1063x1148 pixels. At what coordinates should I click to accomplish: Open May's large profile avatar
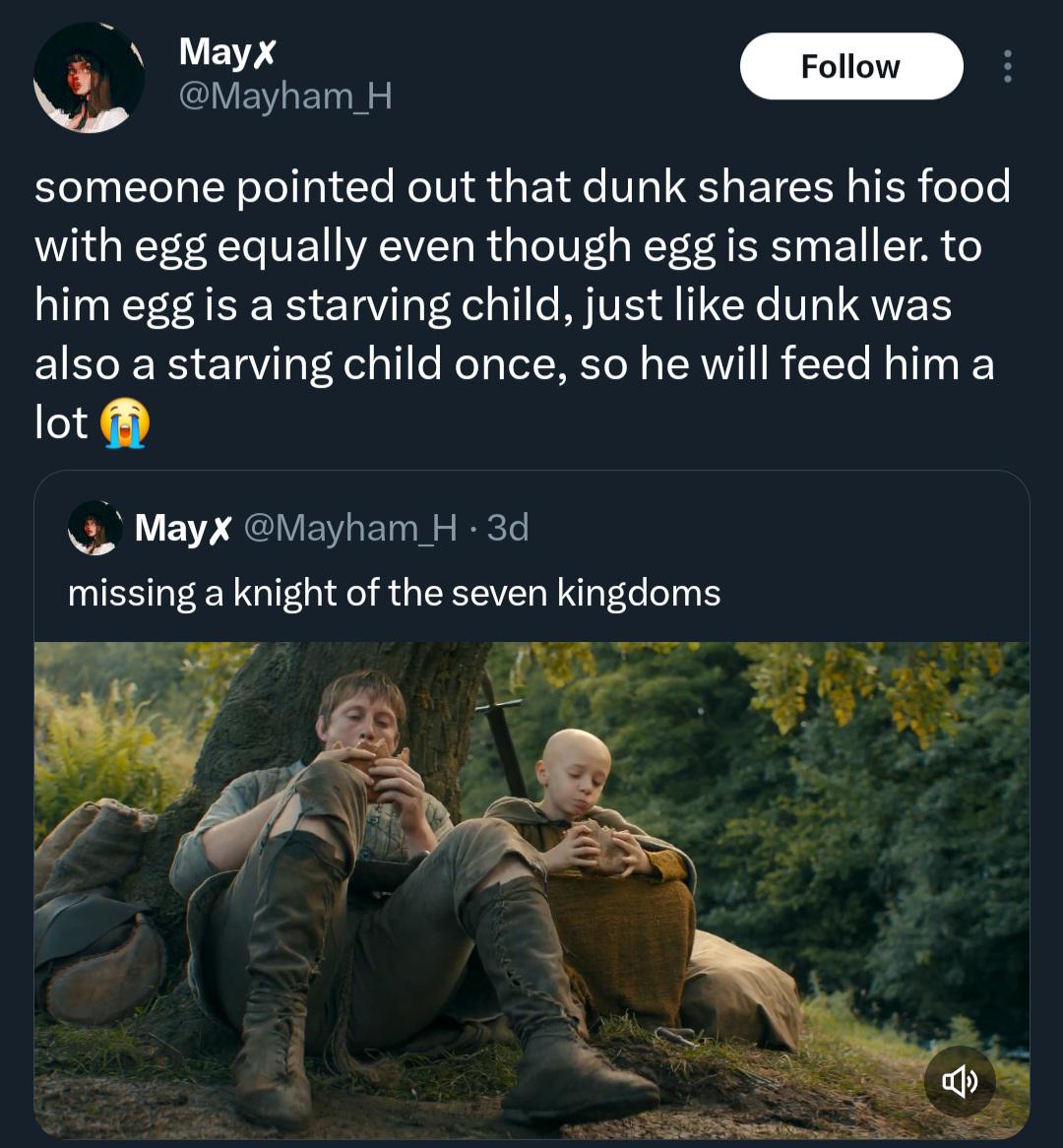tap(89, 77)
